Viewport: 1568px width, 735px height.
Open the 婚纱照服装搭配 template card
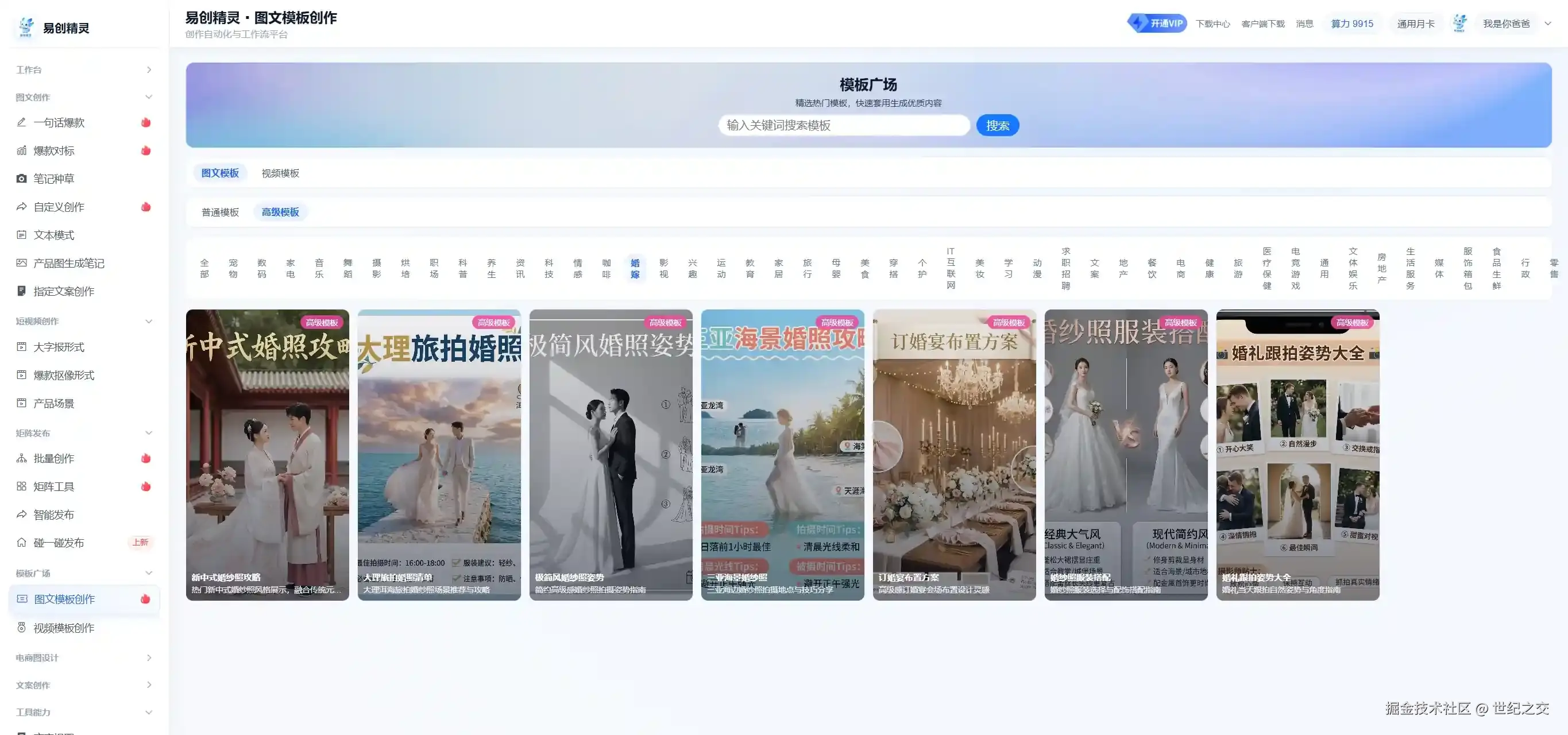pyautogui.click(x=1126, y=455)
